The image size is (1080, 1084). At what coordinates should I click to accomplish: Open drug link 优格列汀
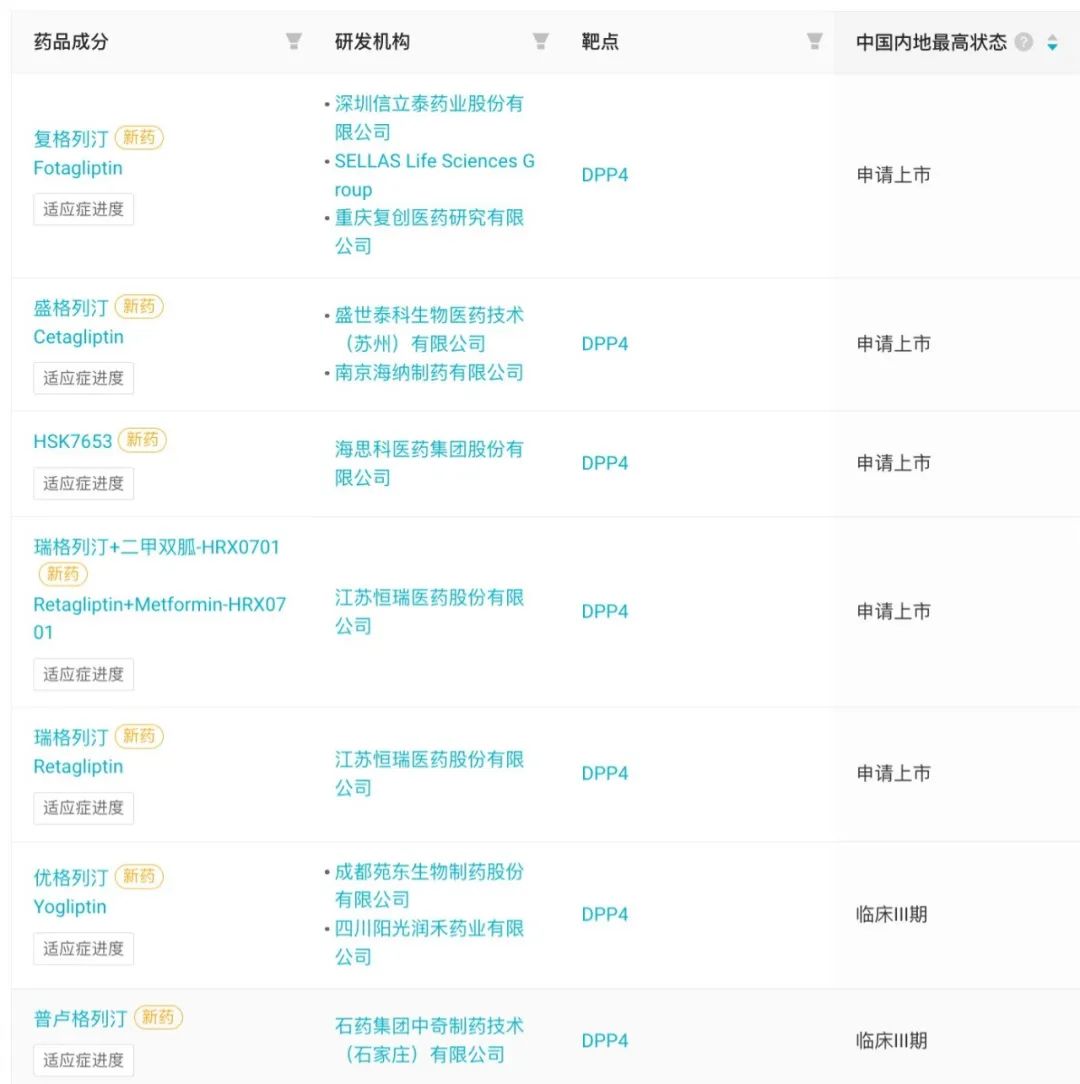click(71, 877)
